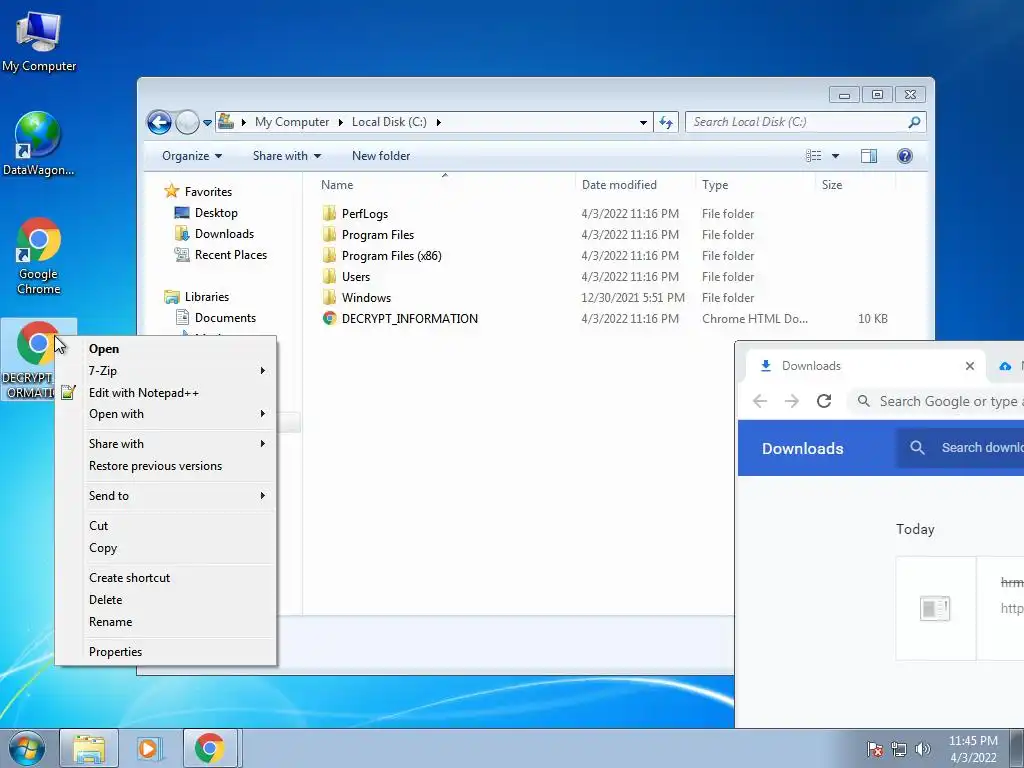
Task: Open the Organize dropdown menu
Action: pyautogui.click(x=192, y=156)
